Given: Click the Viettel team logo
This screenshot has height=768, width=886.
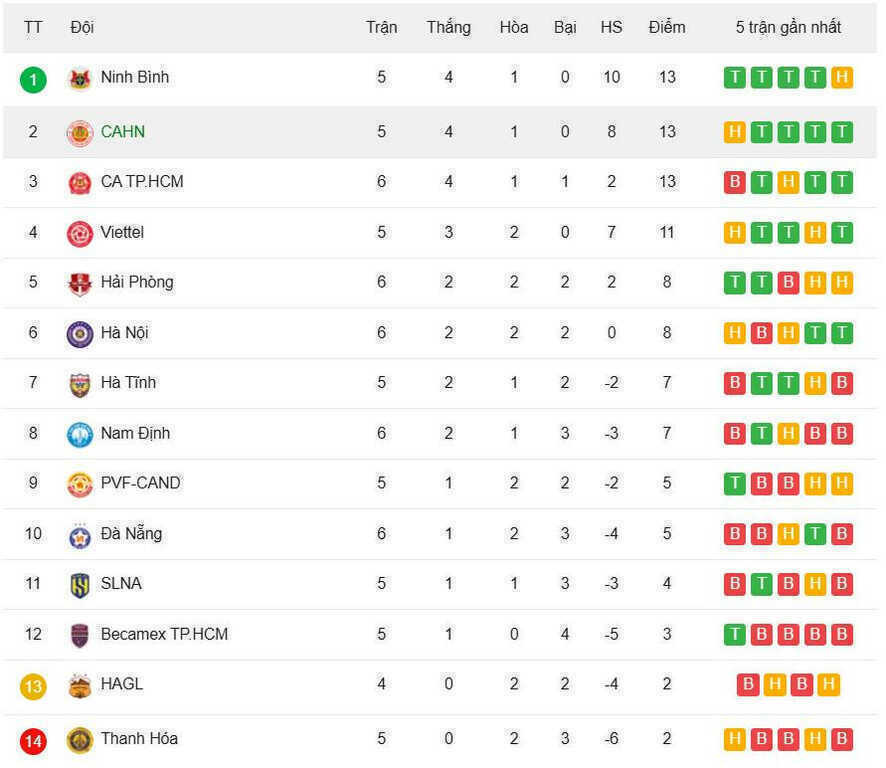Looking at the screenshot, I should point(79,233).
